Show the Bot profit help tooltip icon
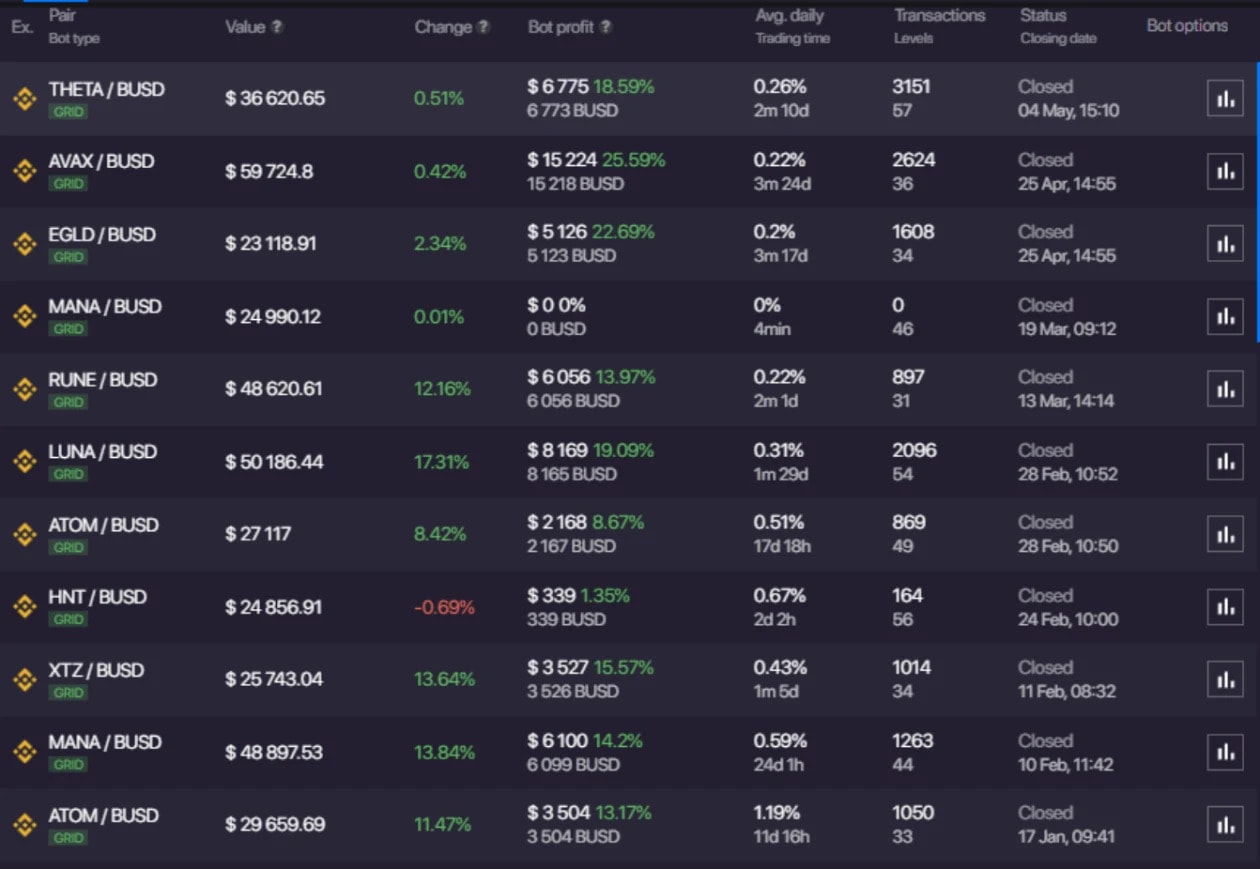The height and width of the screenshot is (869, 1260). click(606, 27)
